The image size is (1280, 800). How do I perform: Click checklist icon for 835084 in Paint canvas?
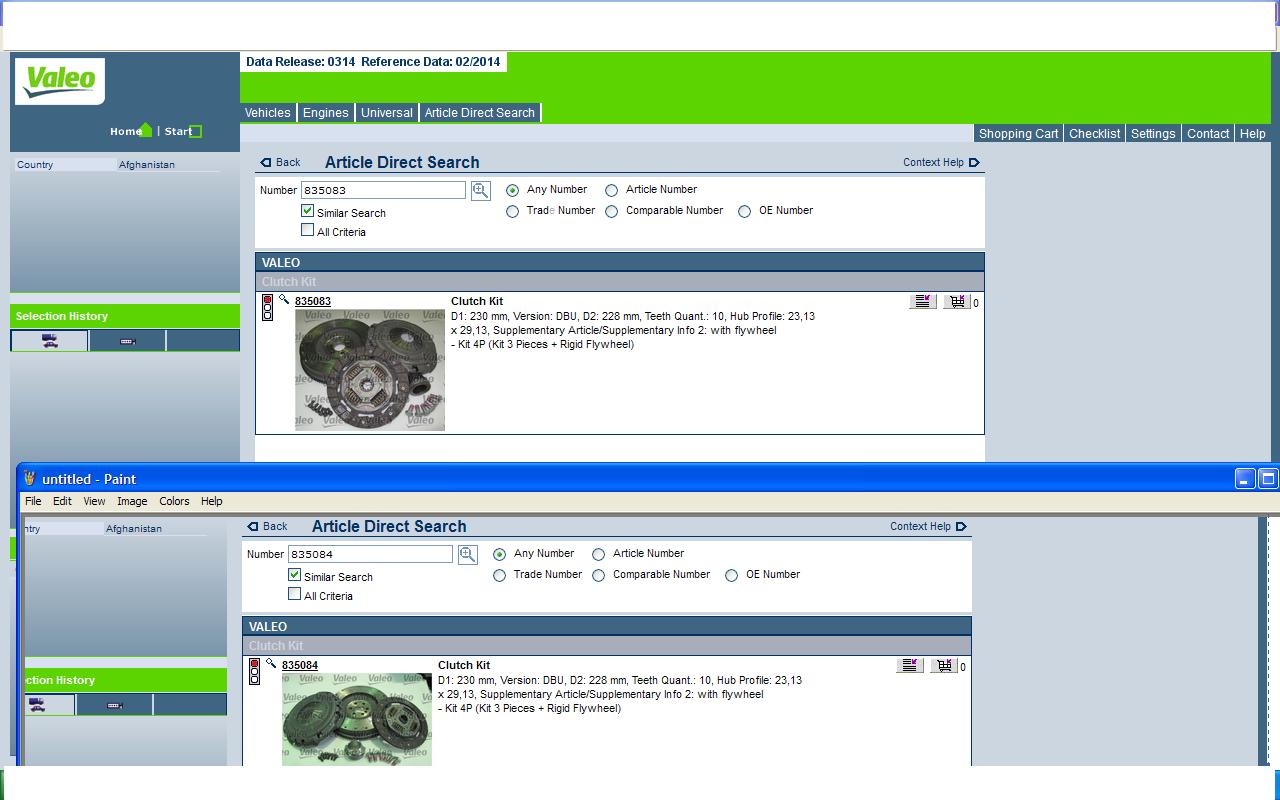pos(909,665)
